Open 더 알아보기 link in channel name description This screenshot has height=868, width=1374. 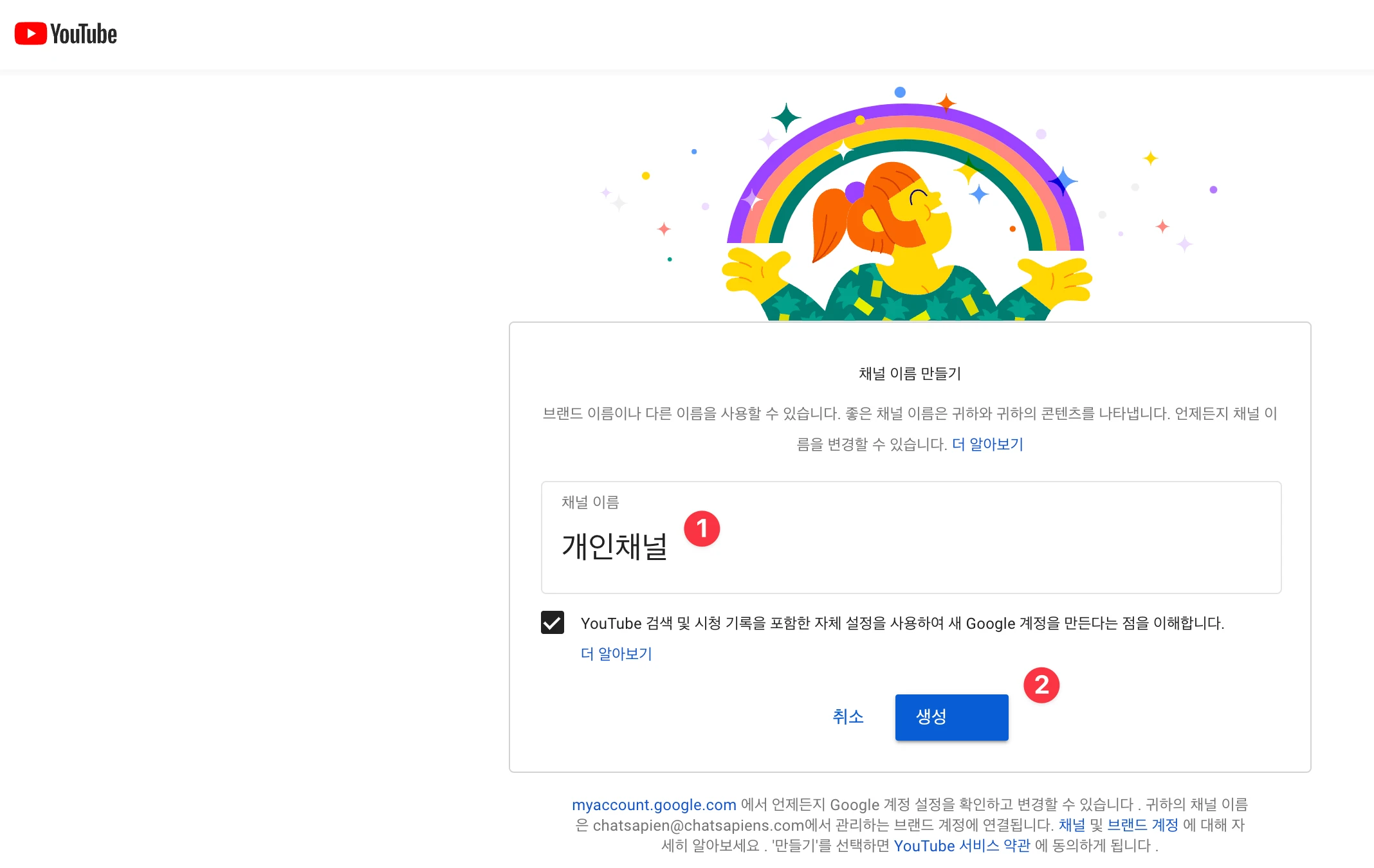[x=987, y=444]
